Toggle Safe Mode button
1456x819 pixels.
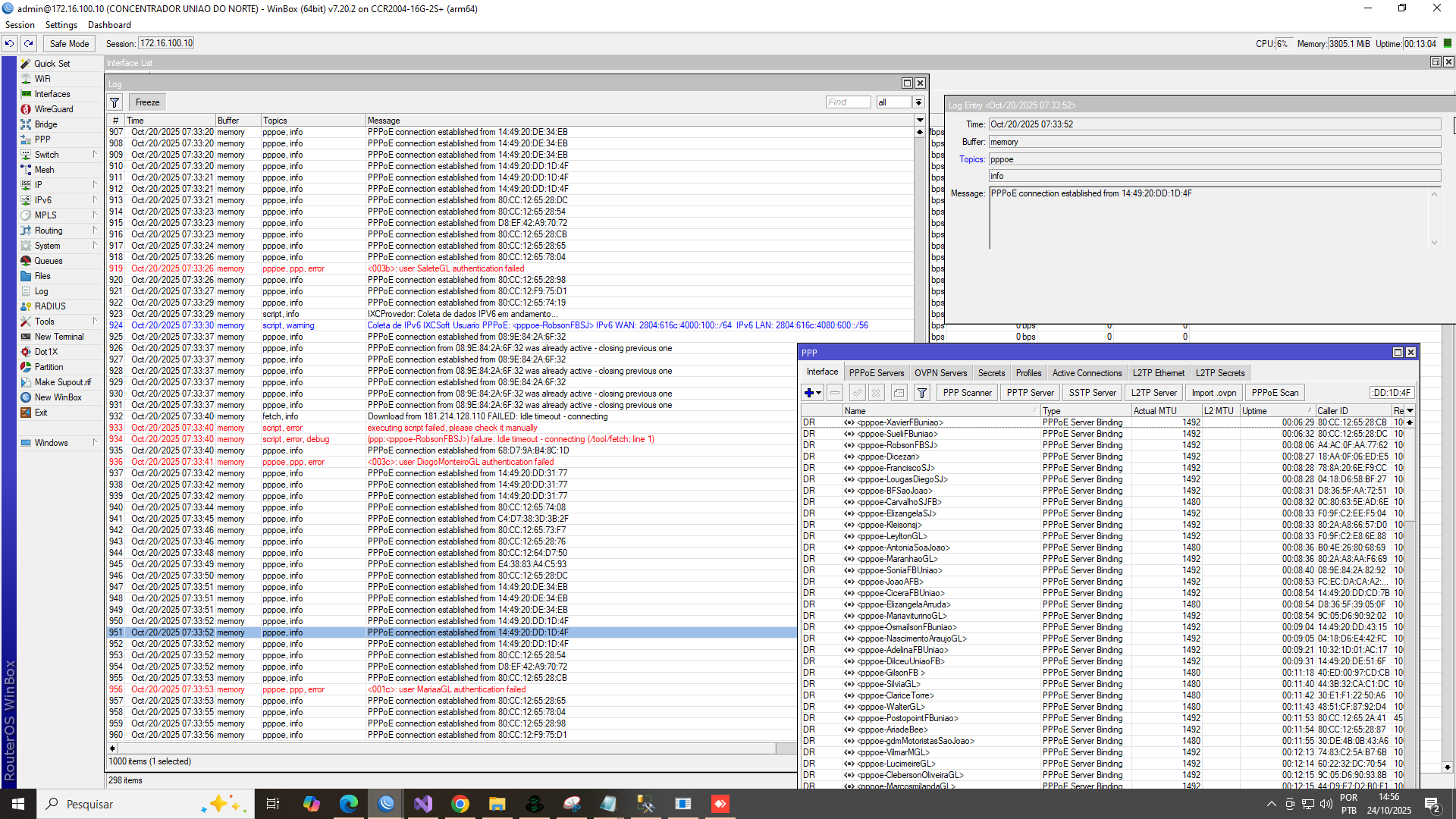pos(69,44)
